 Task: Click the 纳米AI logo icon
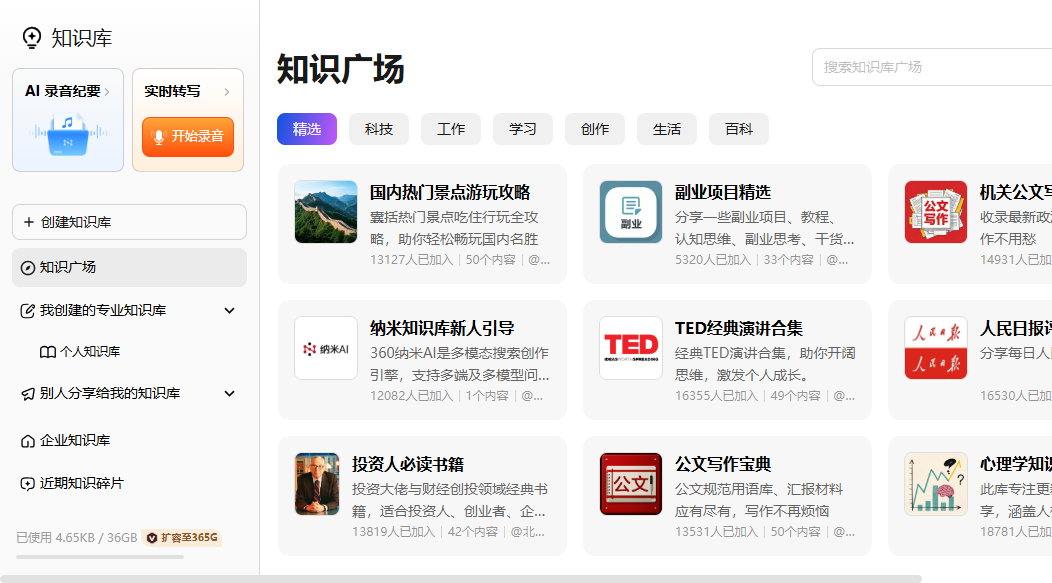coord(326,348)
